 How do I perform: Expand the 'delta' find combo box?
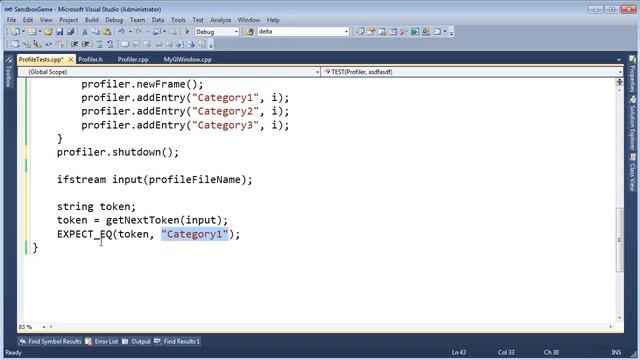(346, 31)
